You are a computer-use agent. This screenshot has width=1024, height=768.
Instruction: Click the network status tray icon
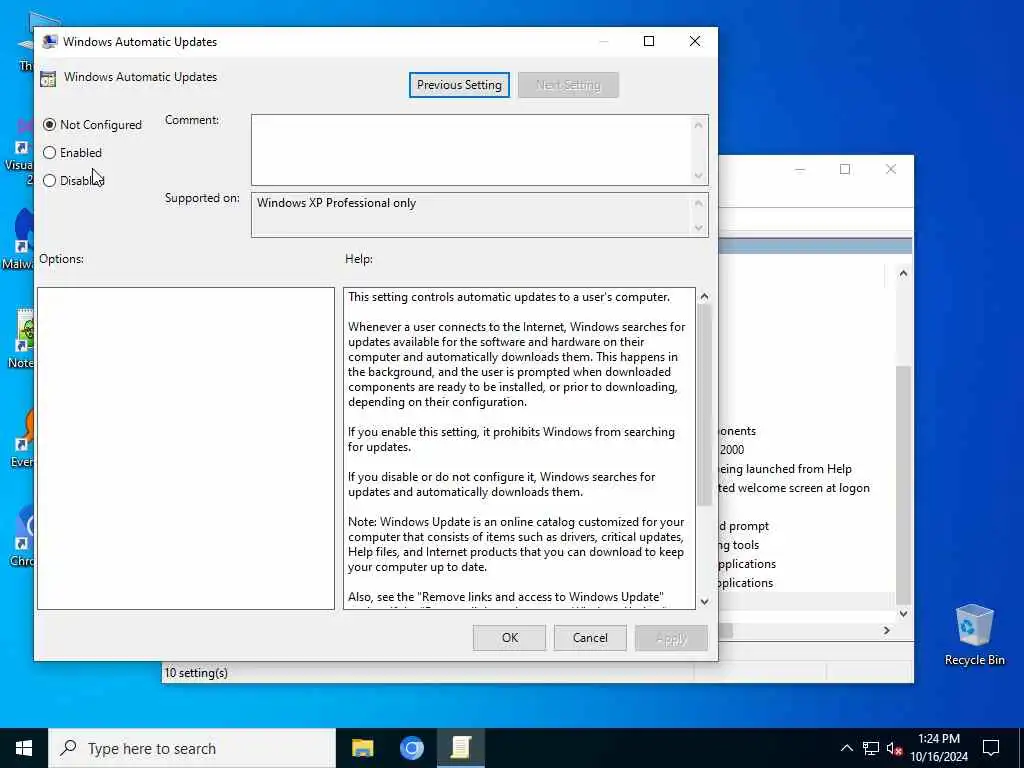tap(871, 748)
